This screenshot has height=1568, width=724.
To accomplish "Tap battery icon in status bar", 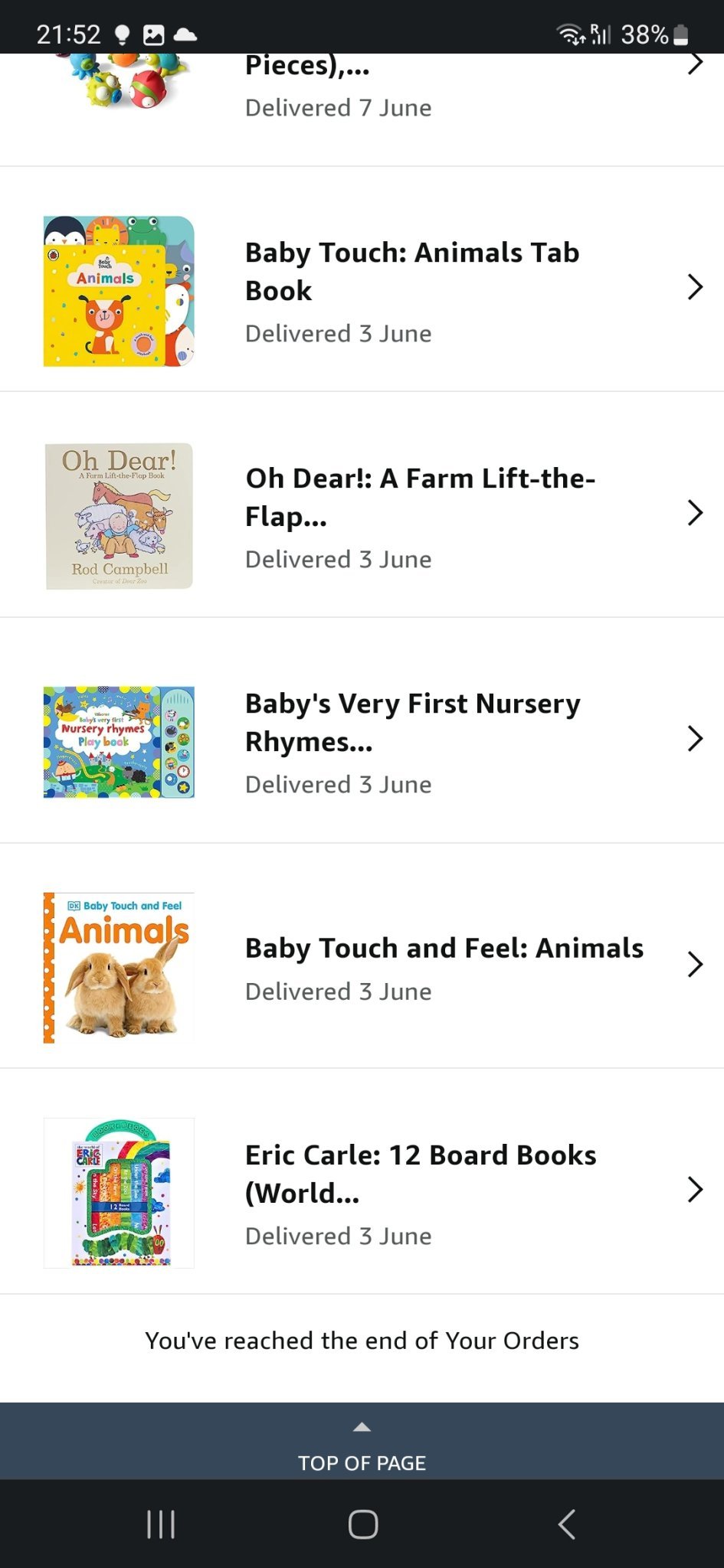I will tap(681, 35).
